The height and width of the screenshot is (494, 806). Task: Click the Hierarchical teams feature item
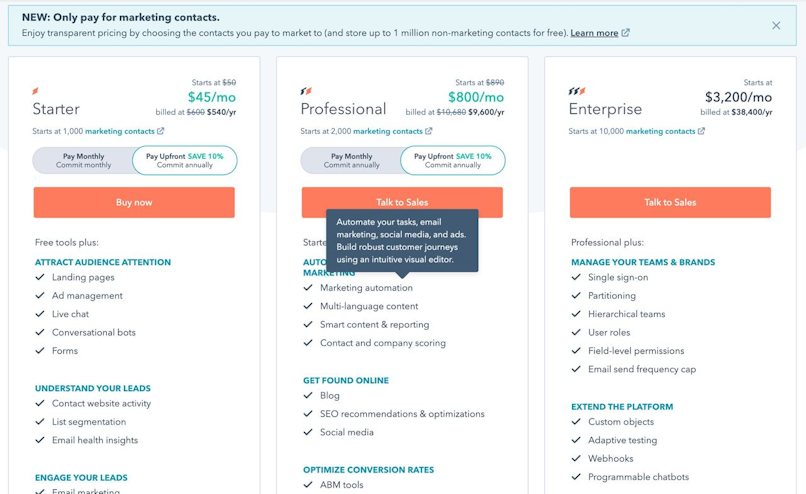coord(626,314)
